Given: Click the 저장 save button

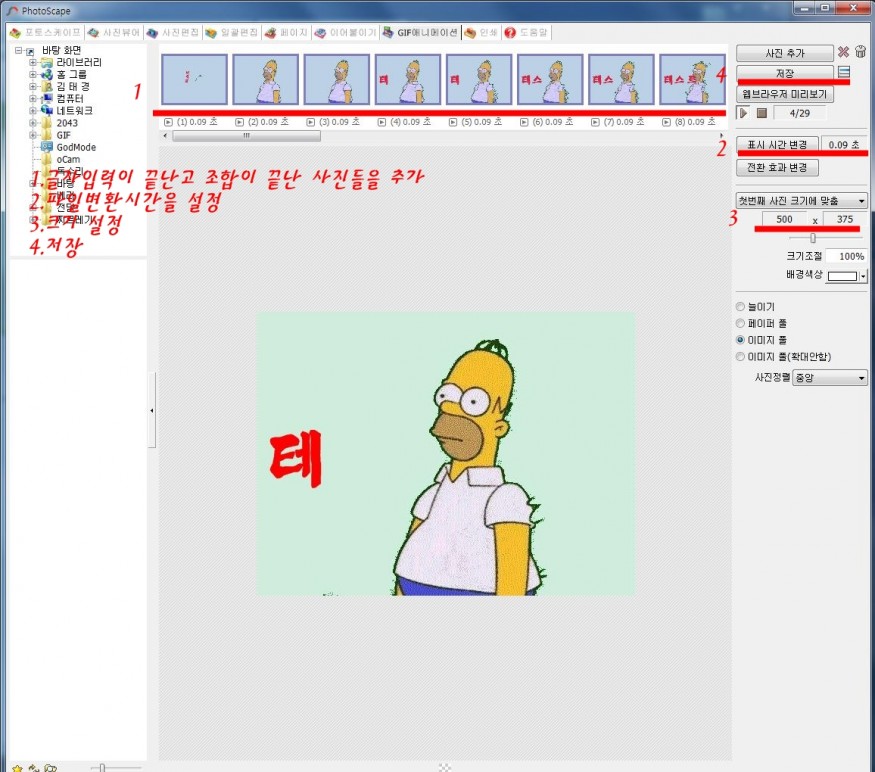Looking at the screenshot, I should pyautogui.click(x=785, y=73).
